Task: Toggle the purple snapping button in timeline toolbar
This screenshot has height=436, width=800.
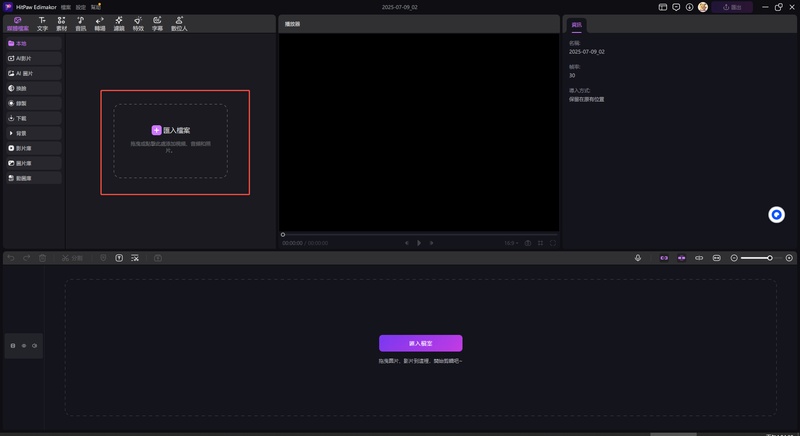Action: click(663, 258)
